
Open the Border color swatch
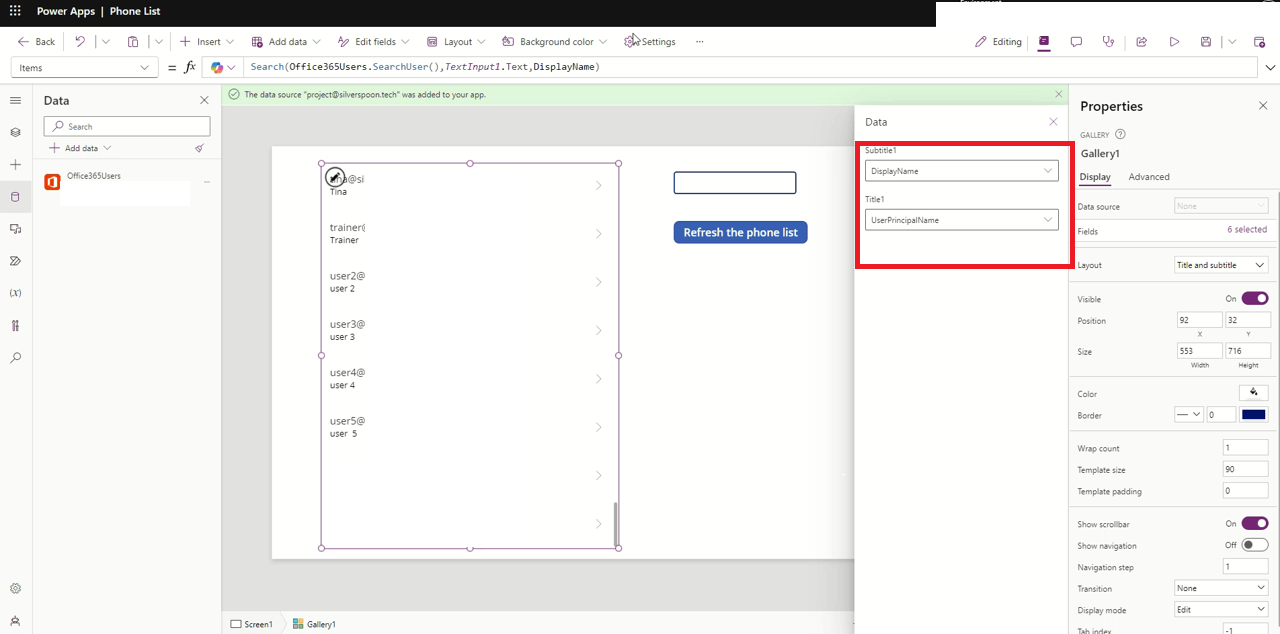coord(1253,414)
